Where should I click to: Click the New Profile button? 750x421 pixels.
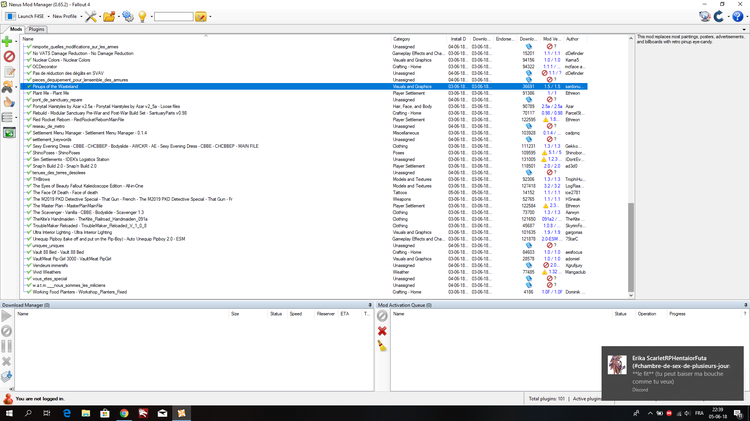[x=65, y=17]
